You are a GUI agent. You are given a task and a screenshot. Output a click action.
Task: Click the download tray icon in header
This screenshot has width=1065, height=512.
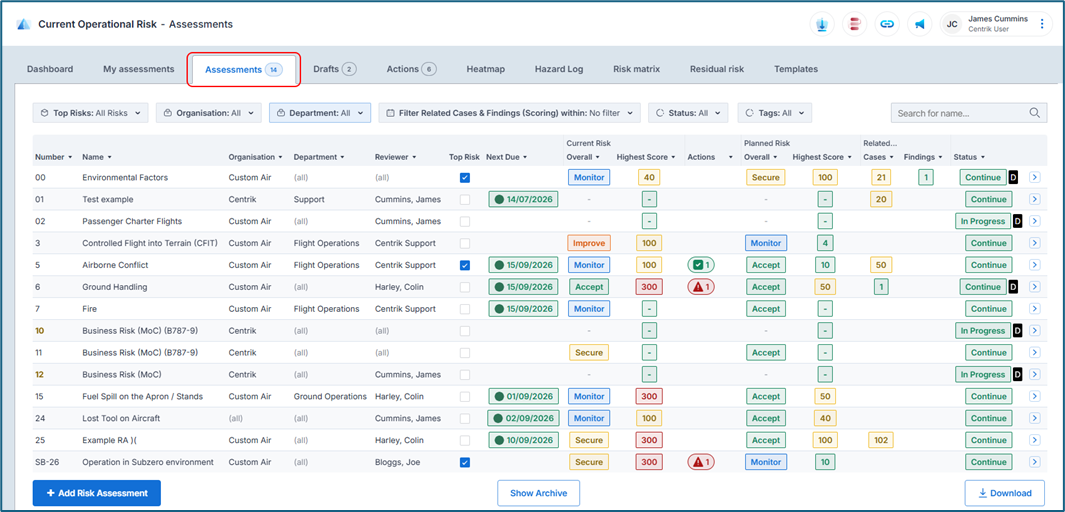coord(822,24)
